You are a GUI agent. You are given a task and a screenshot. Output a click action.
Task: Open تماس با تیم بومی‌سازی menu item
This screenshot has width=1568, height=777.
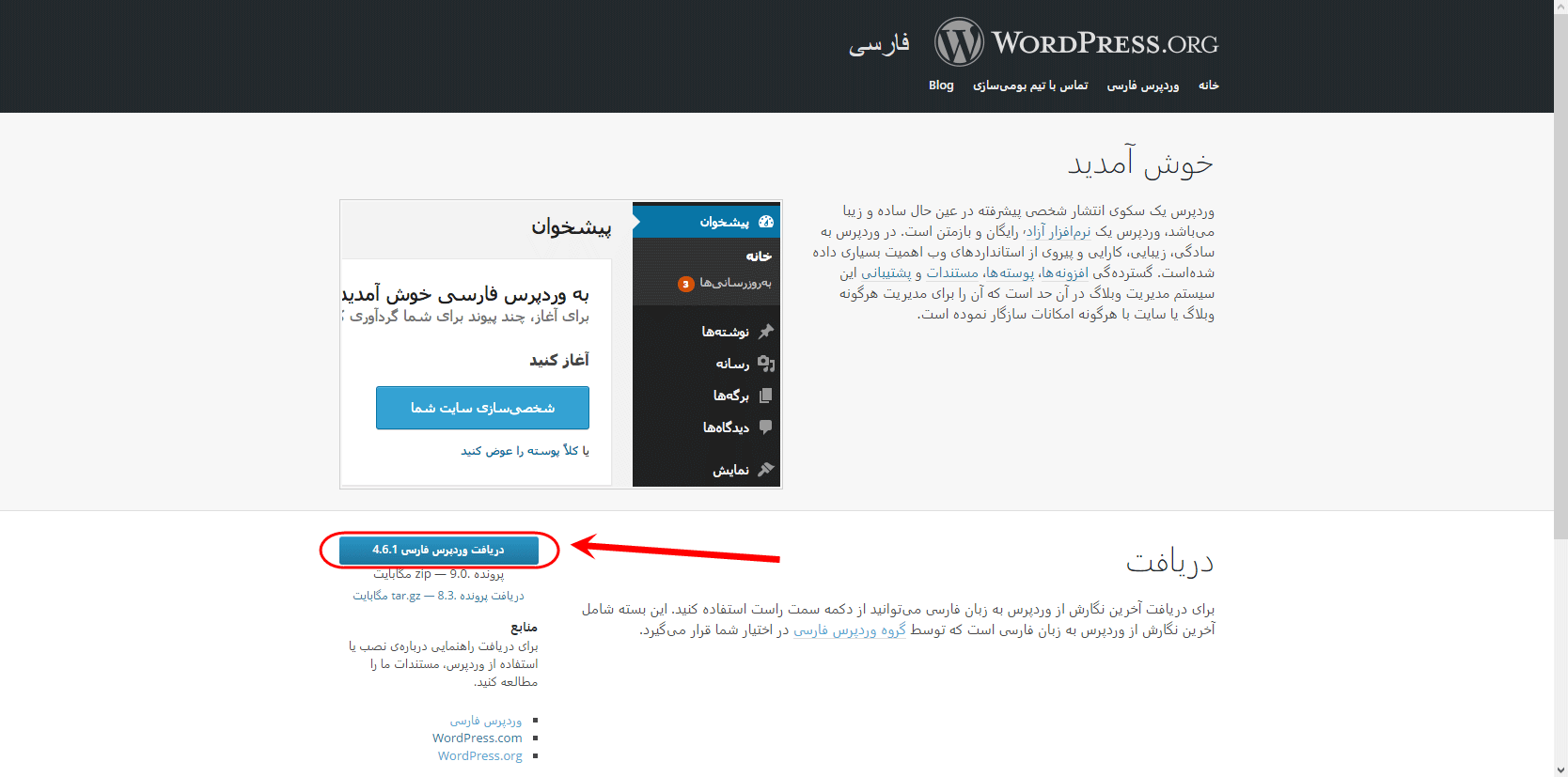coord(1030,85)
